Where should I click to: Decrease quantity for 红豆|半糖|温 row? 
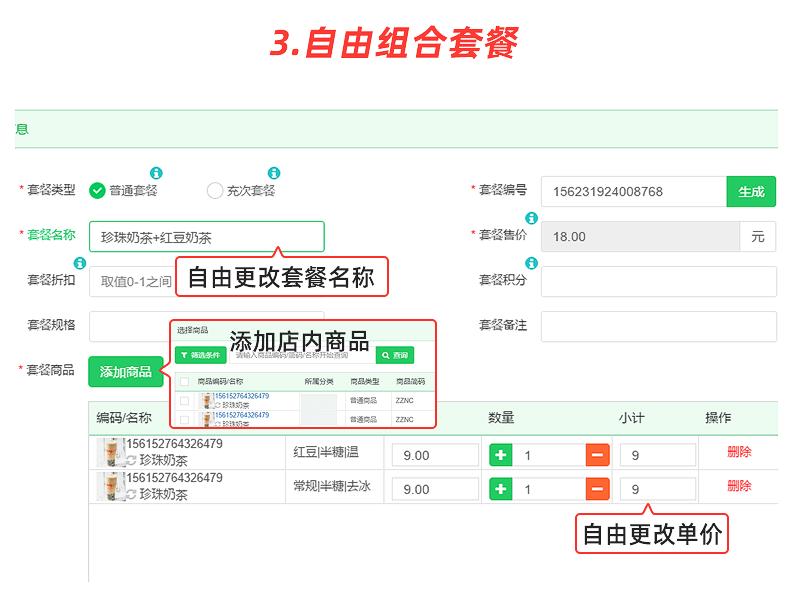tap(597, 455)
